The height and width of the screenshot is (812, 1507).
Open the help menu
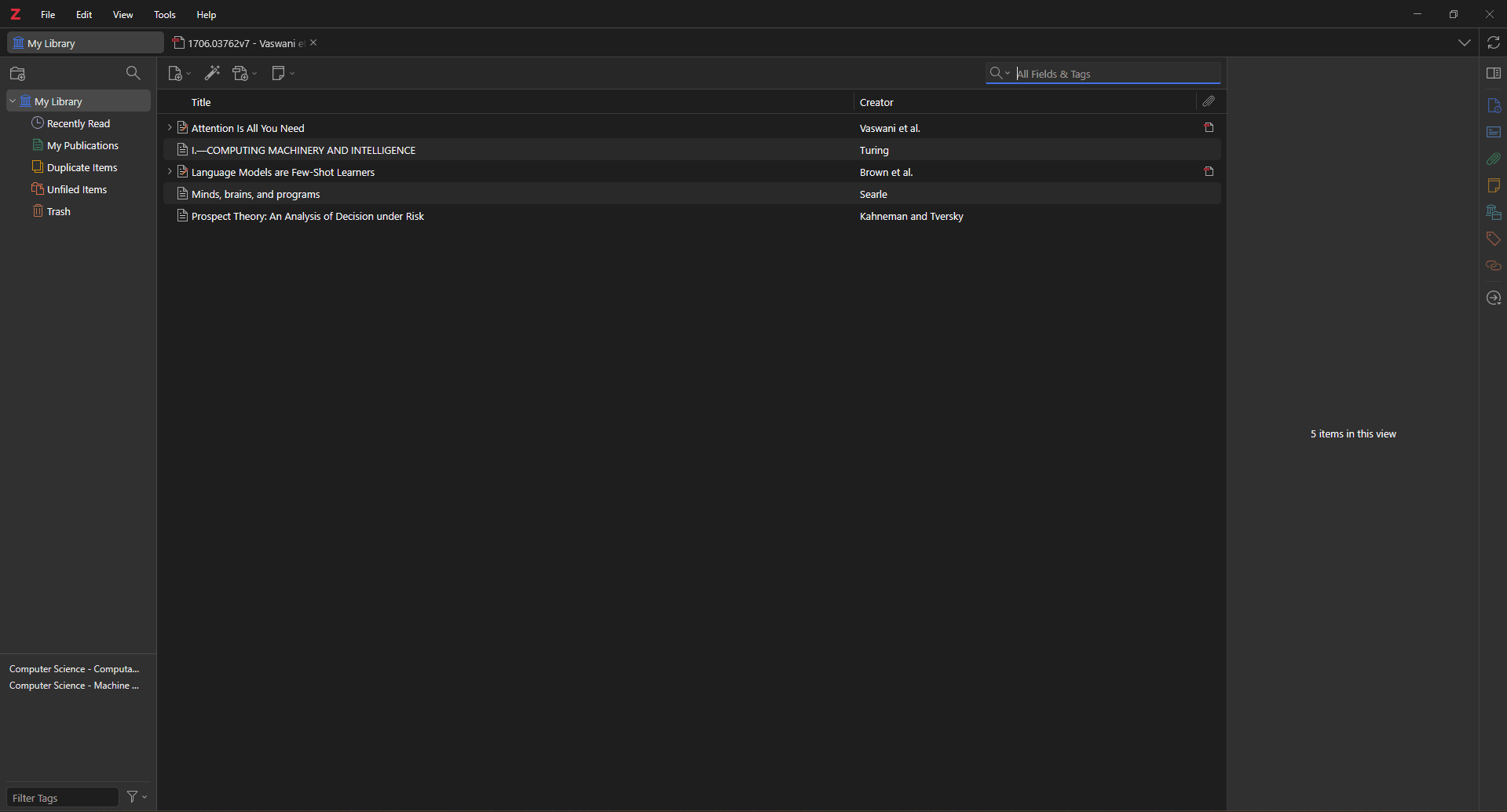tap(207, 15)
